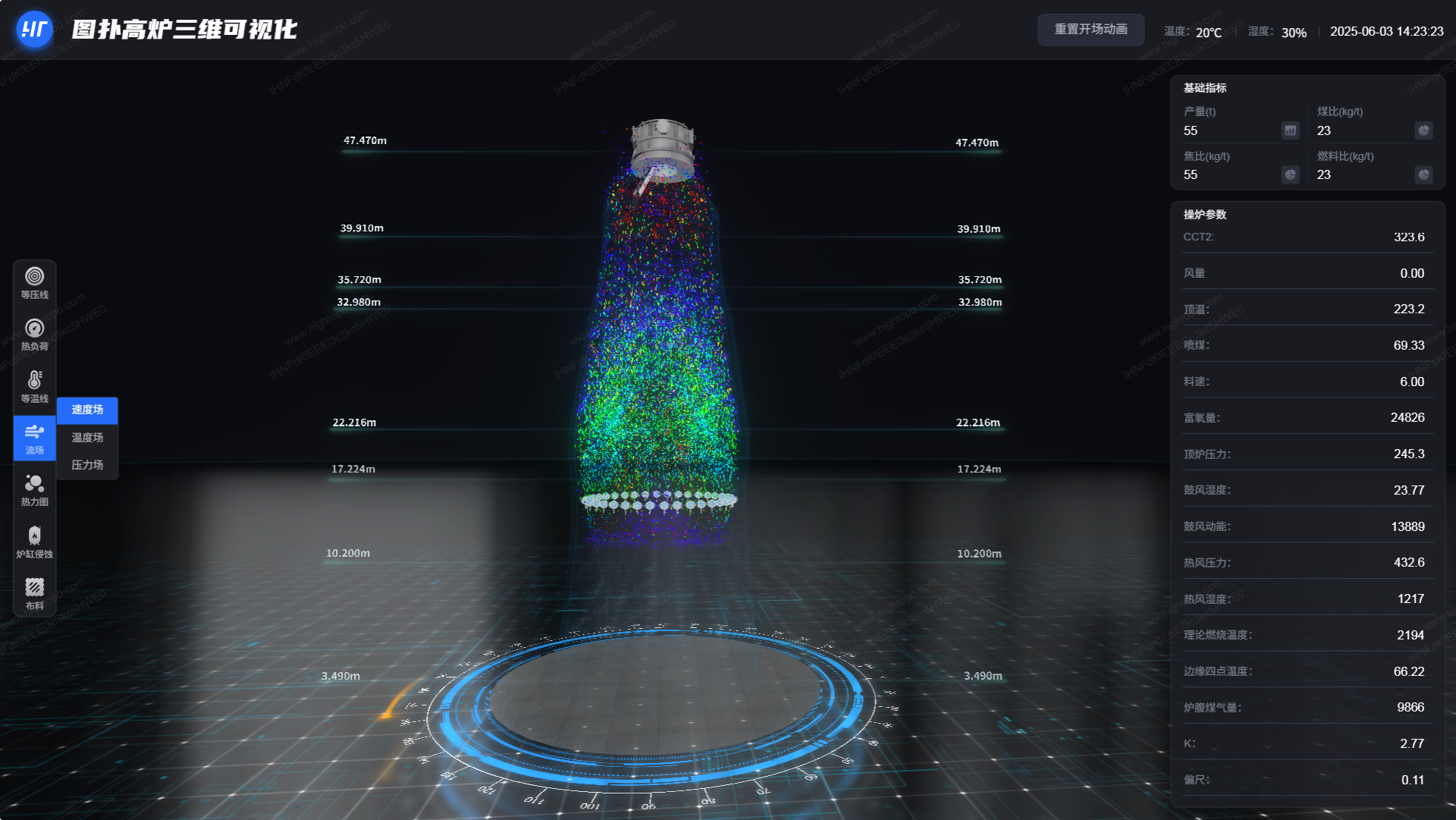Toggle the 焦比 pie chart view
Viewport: 1456px width, 820px height.
pos(1291,174)
